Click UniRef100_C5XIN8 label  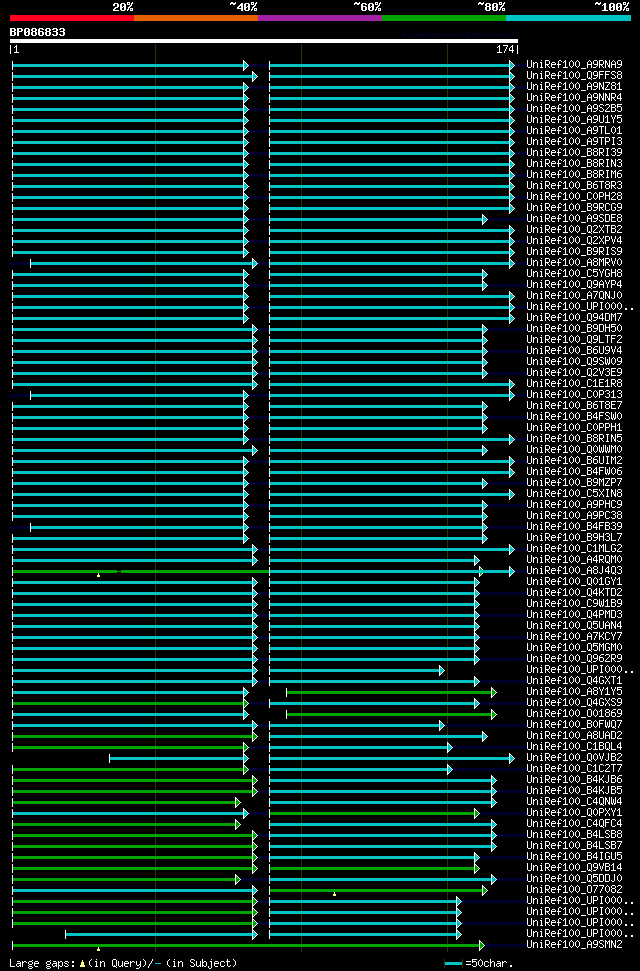[x=574, y=494]
